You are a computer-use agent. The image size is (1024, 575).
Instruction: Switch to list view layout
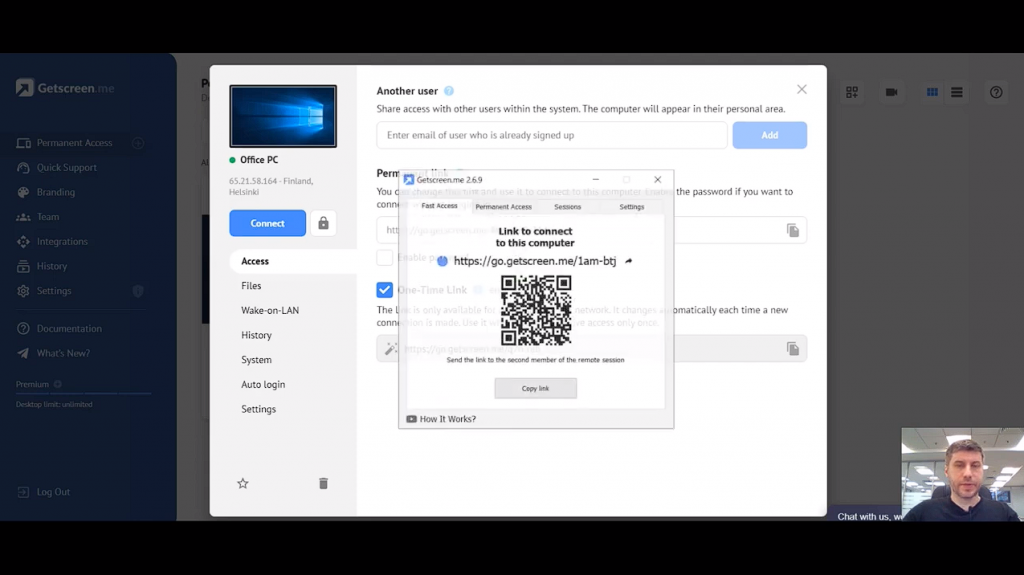(x=957, y=93)
